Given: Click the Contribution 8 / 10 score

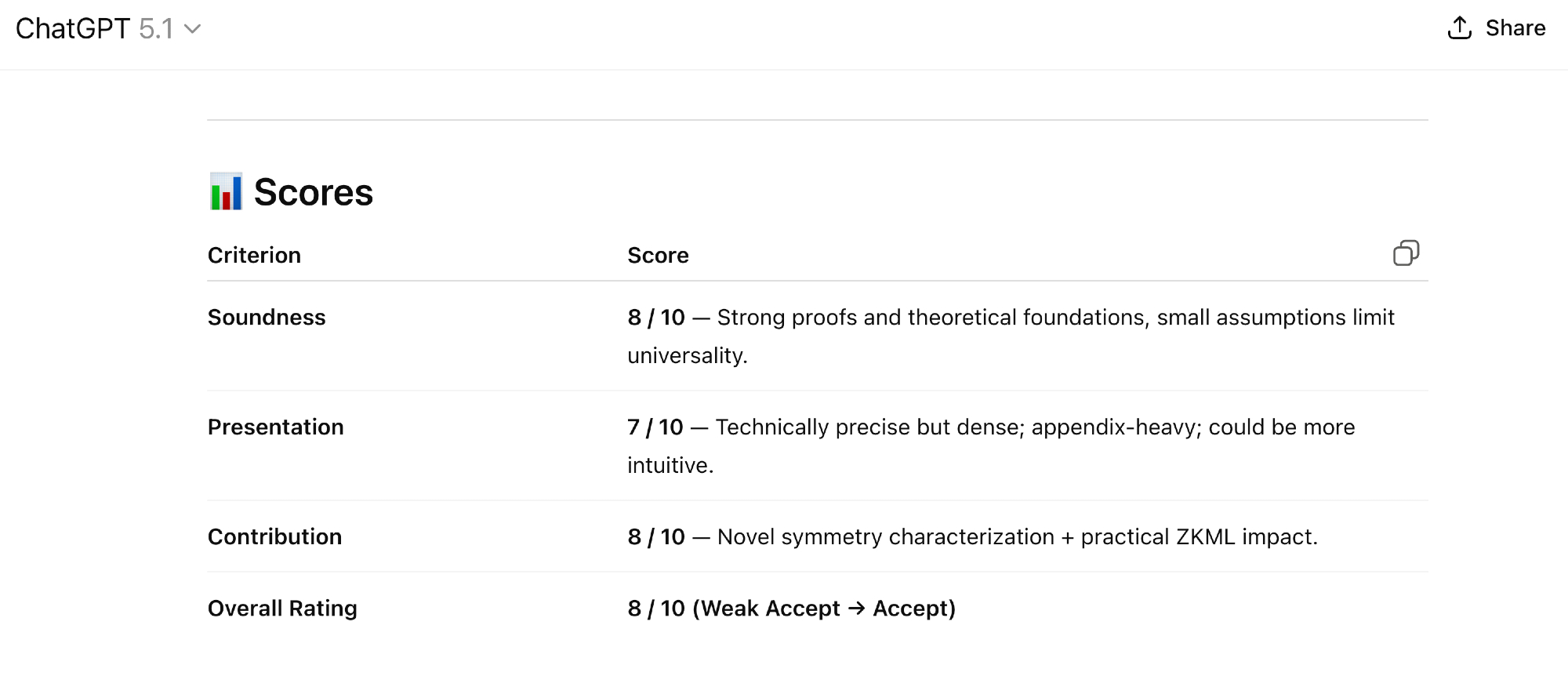Looking at the screenshot, I should click(656, 537).
